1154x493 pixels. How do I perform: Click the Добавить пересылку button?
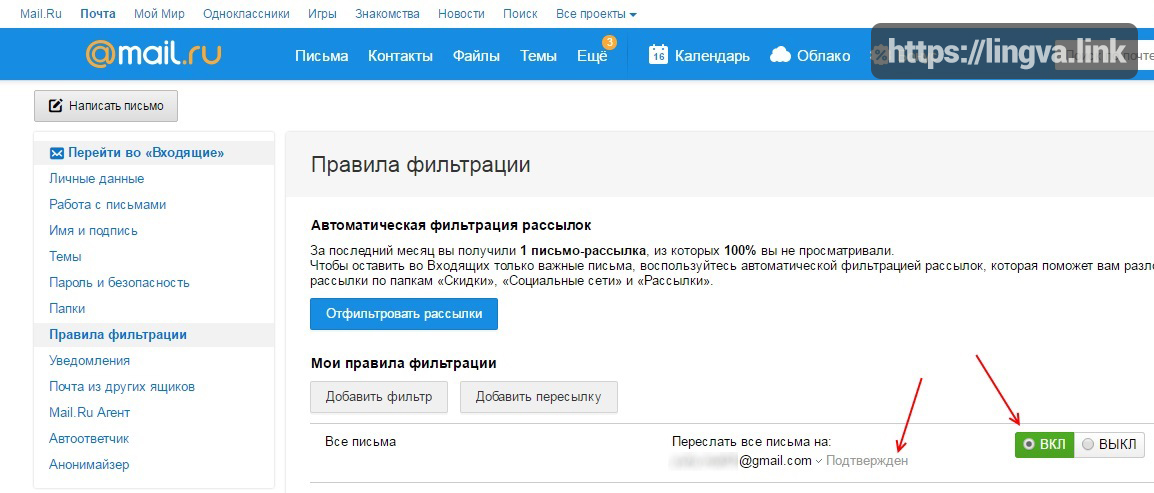(x=539, y=397)
